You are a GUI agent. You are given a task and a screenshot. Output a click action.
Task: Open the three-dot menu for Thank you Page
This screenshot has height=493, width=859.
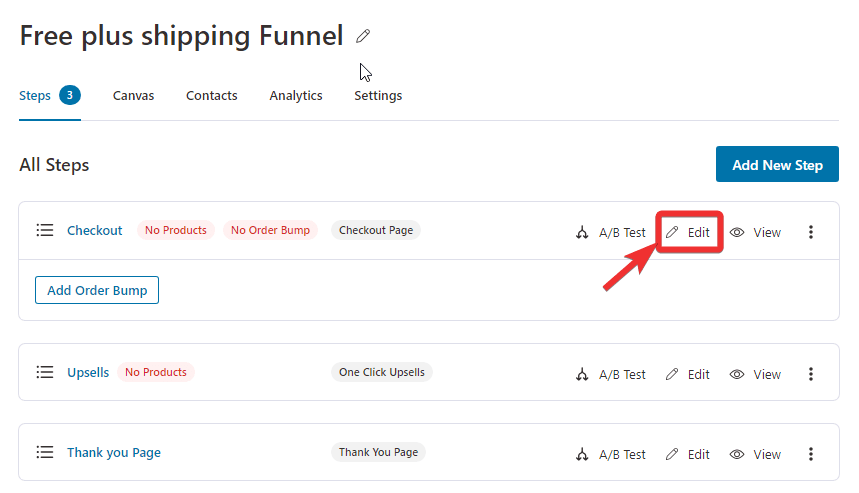[811, 455]
